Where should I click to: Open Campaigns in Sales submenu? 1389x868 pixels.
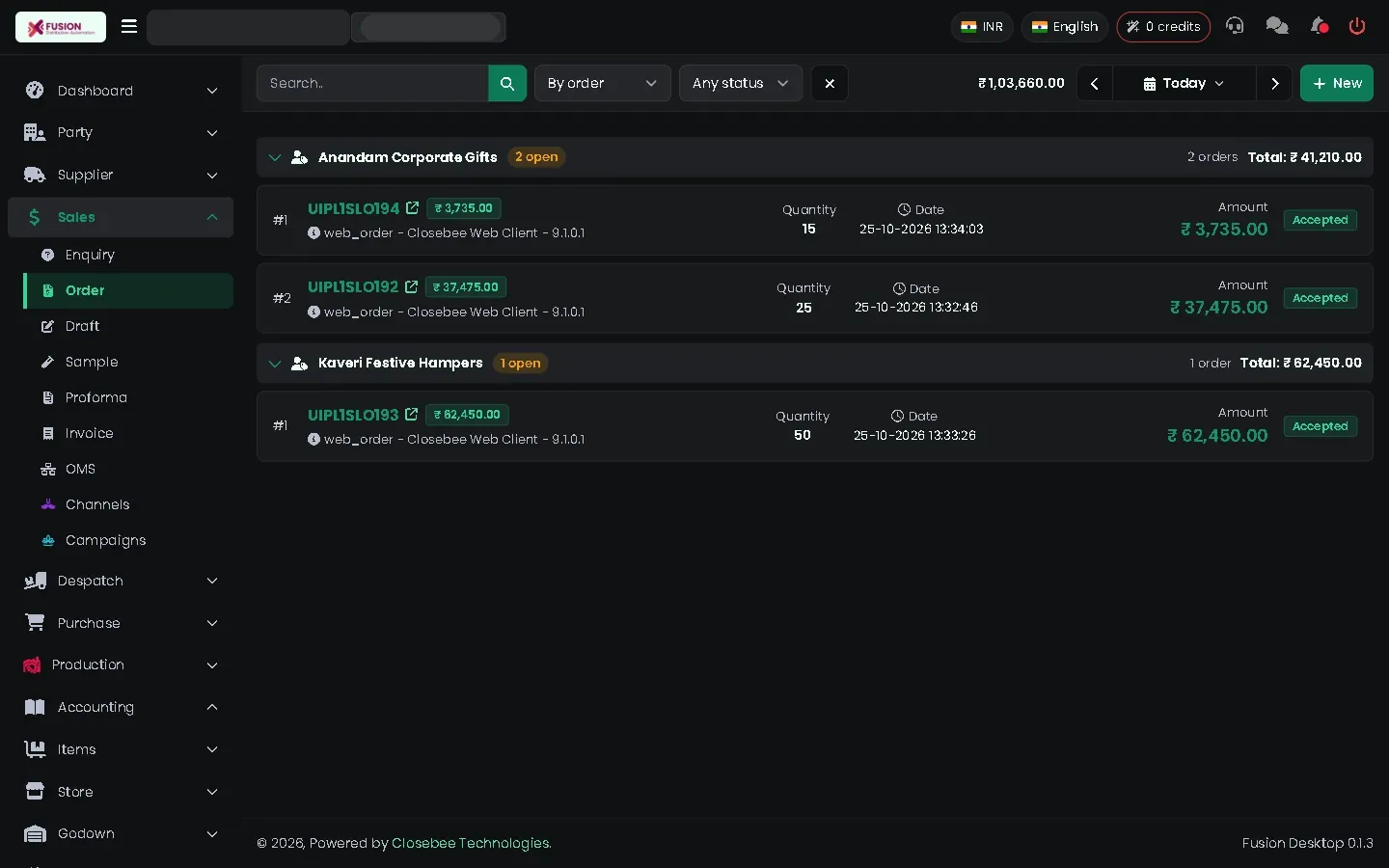(128, 540)
